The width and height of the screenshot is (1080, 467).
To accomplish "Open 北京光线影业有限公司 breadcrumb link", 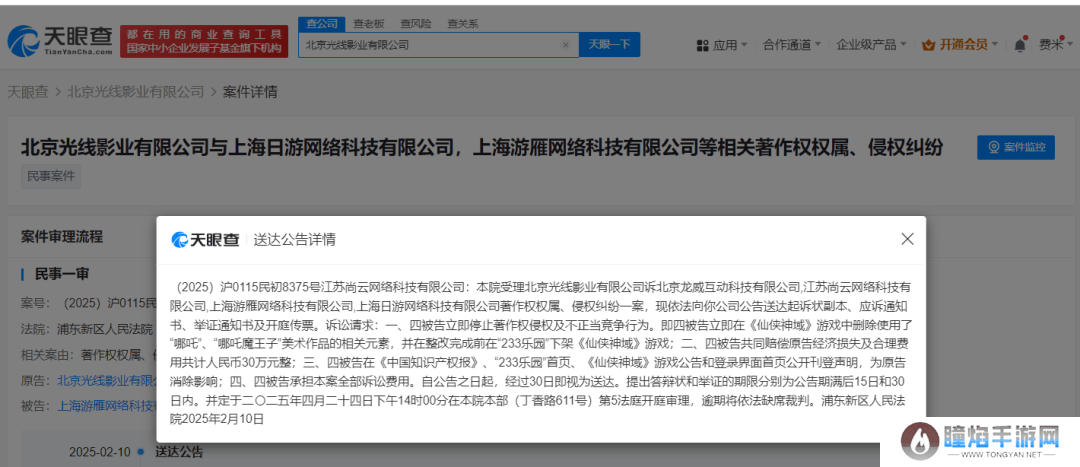I will tap(136, 92).
